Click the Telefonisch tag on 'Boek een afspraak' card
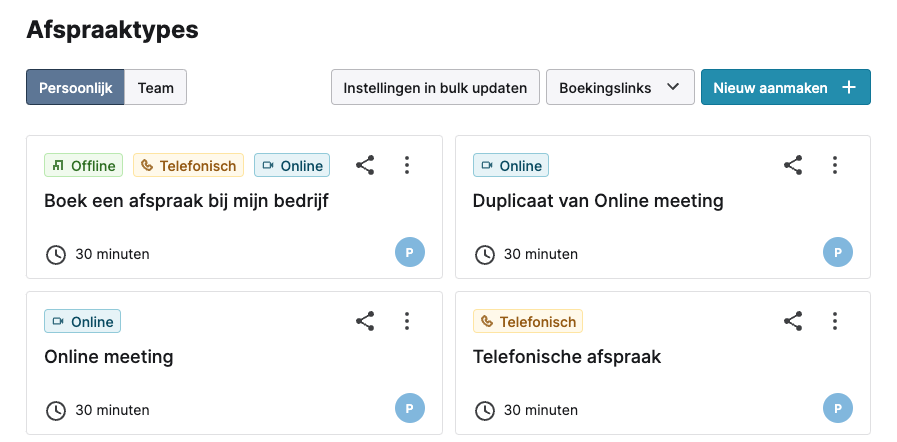 pyautogui.click(x=188, y=165)
